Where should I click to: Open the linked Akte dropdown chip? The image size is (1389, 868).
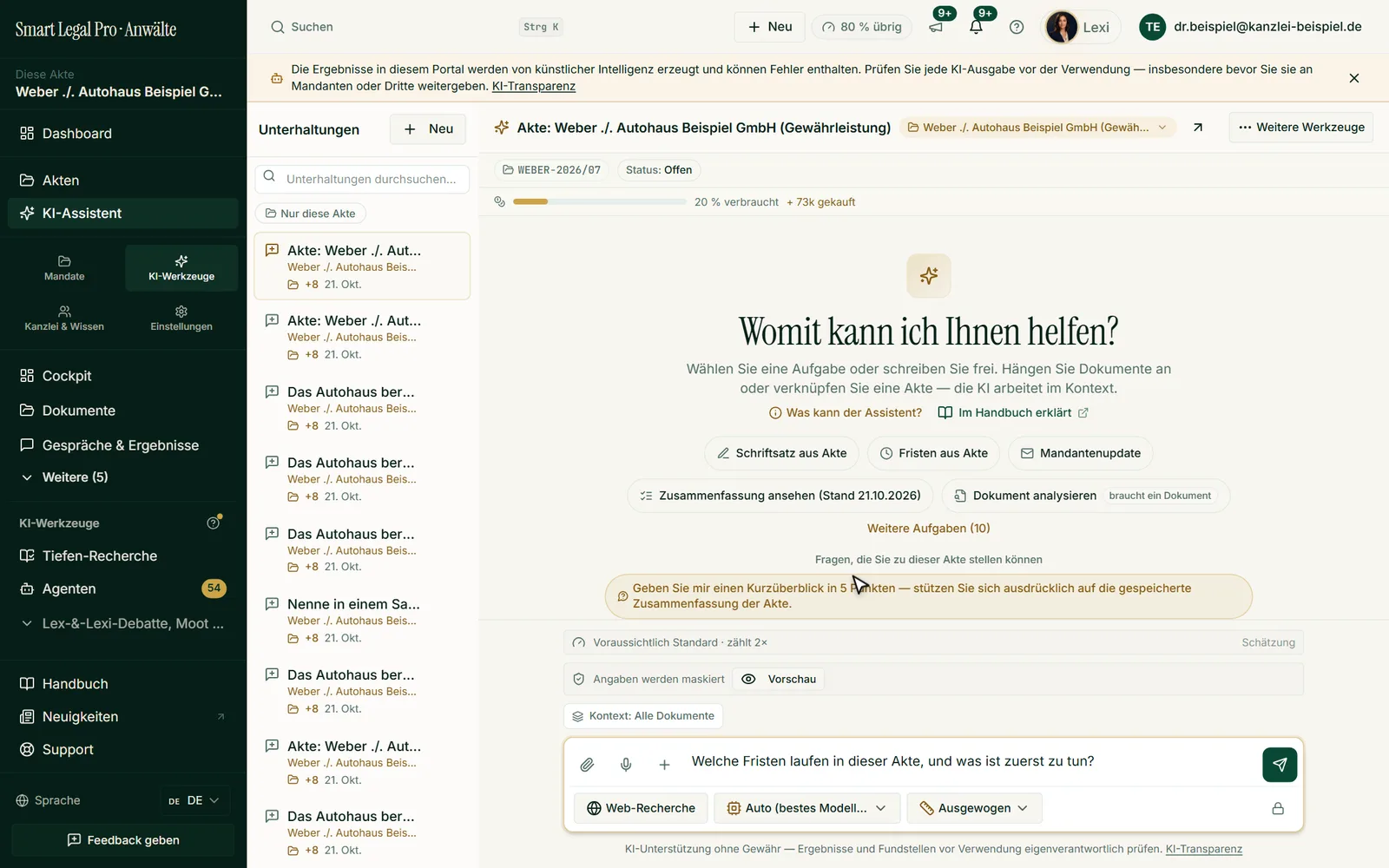pos(1037,128)
